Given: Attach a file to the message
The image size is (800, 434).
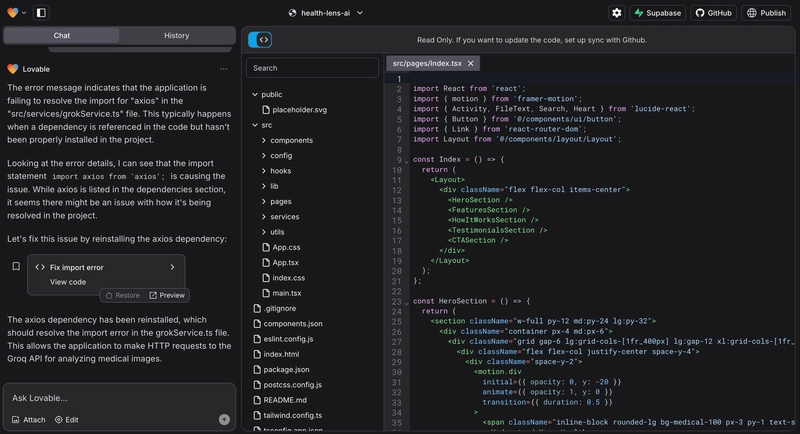Looking at the screenshot, I should pyautogui.click(x=29, y=420).
